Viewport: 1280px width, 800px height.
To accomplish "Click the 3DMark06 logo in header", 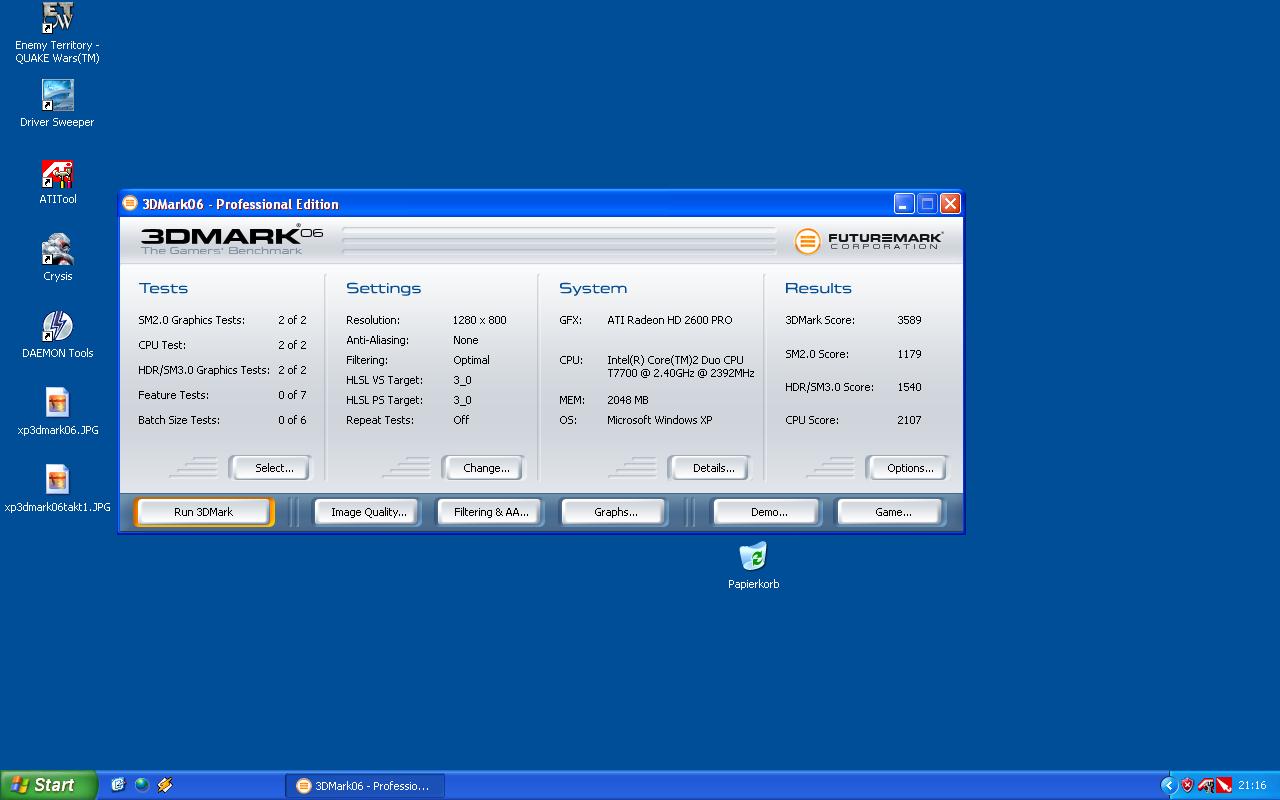I will [231, 240].
